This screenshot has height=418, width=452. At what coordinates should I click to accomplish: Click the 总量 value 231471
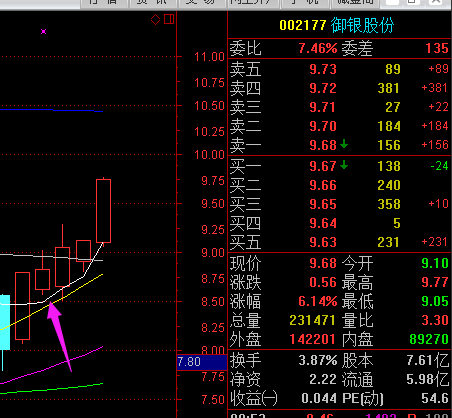tap(312, 320)
